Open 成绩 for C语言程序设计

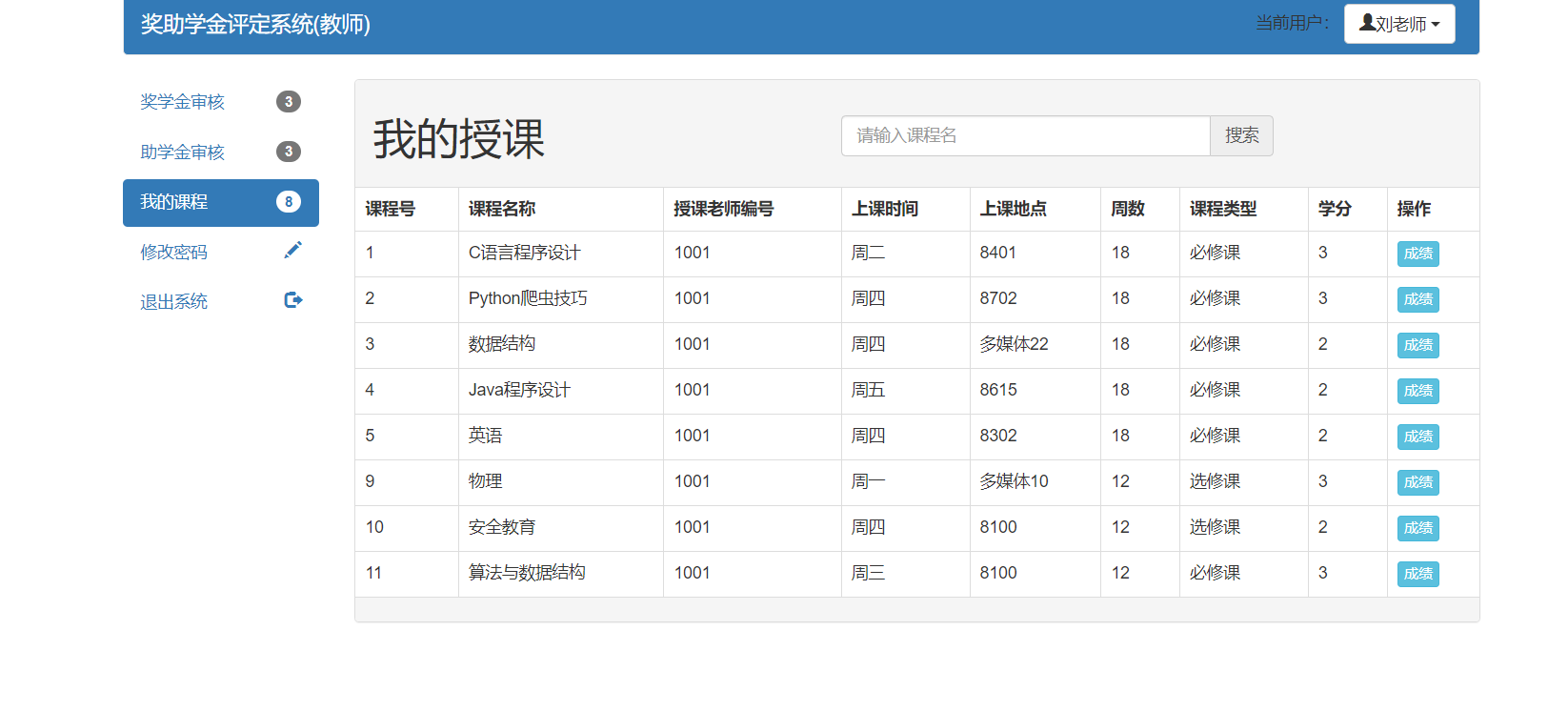click(x=1417, y=254)
